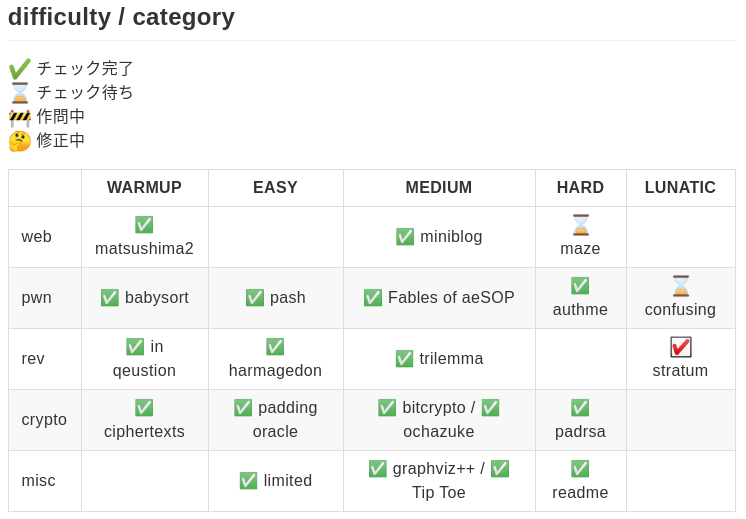Click the difficulty / category heading
The width and height of the screenshot is (746, 519).
121,17
